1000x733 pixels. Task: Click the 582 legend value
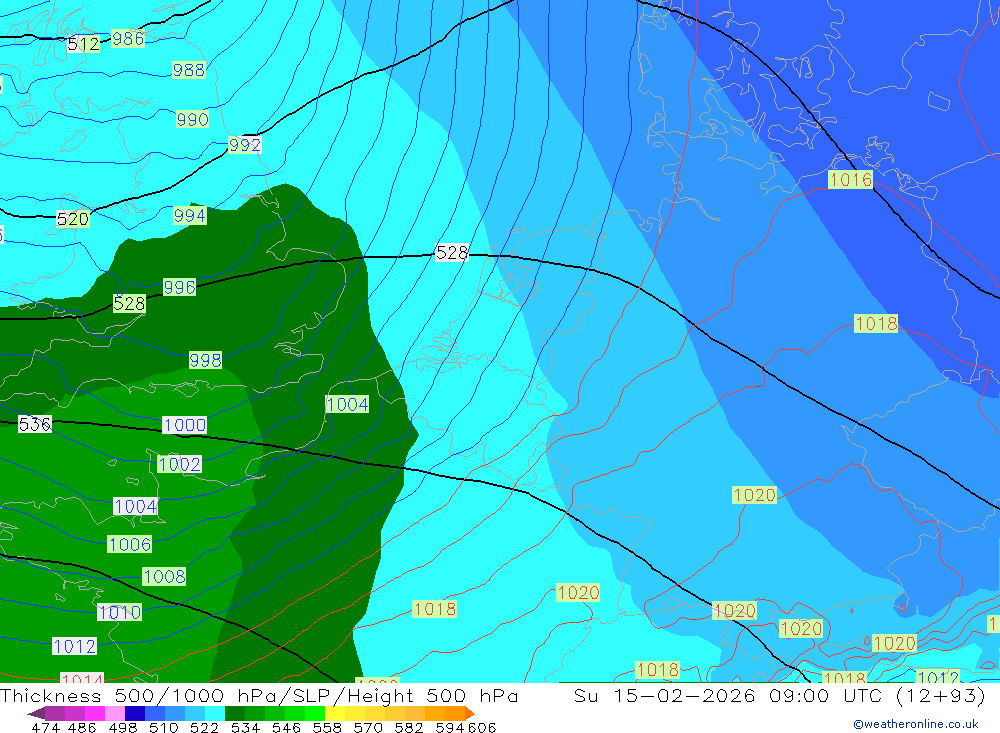click(409, 727)
